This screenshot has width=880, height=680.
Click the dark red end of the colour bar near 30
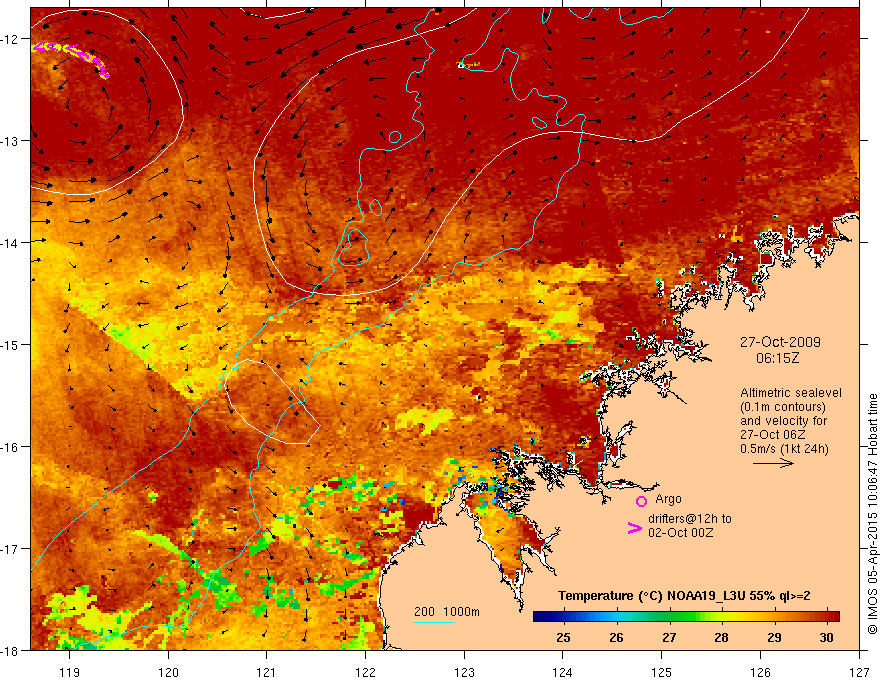click(831, 617)
